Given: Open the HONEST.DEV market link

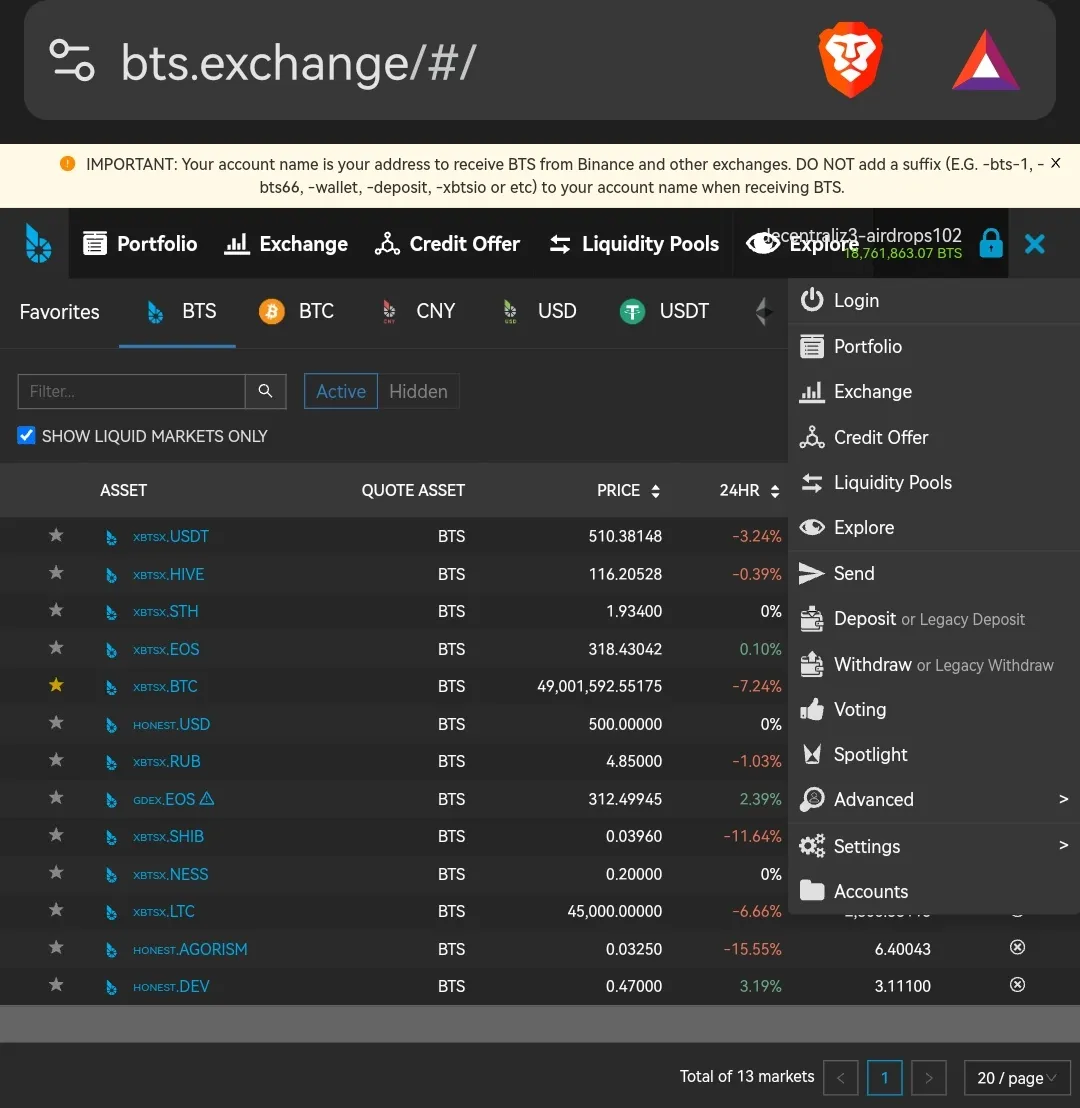Looking at the screenshot, I should pos(171,986).
